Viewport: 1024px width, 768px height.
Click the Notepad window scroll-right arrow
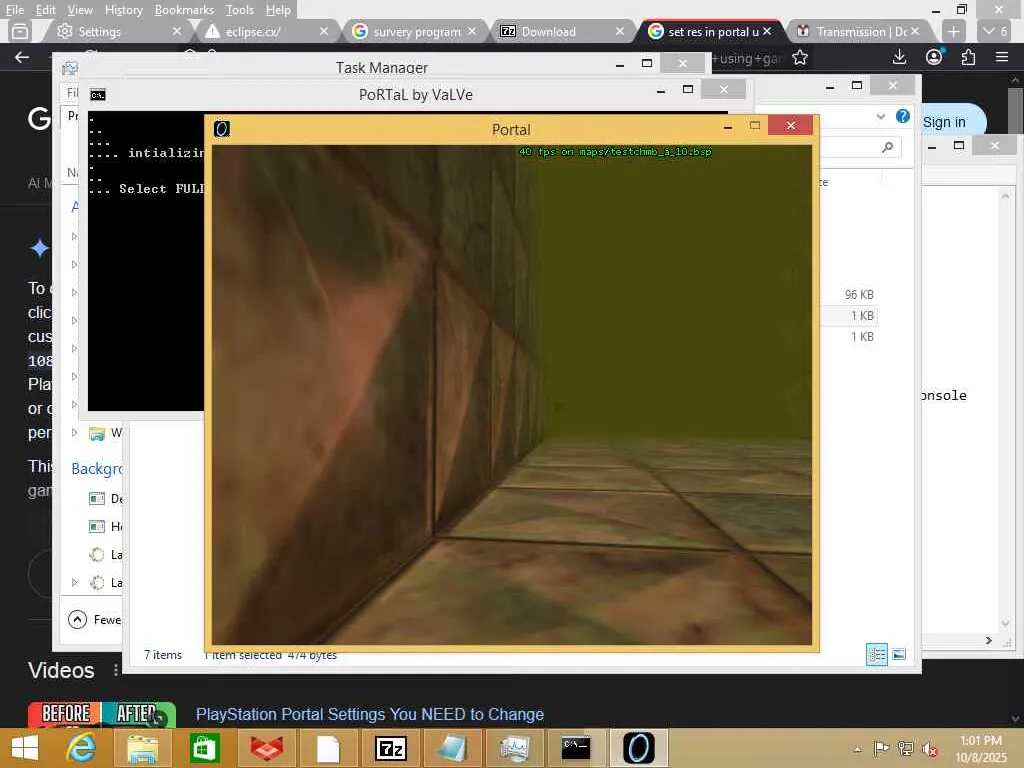[989, 641]
